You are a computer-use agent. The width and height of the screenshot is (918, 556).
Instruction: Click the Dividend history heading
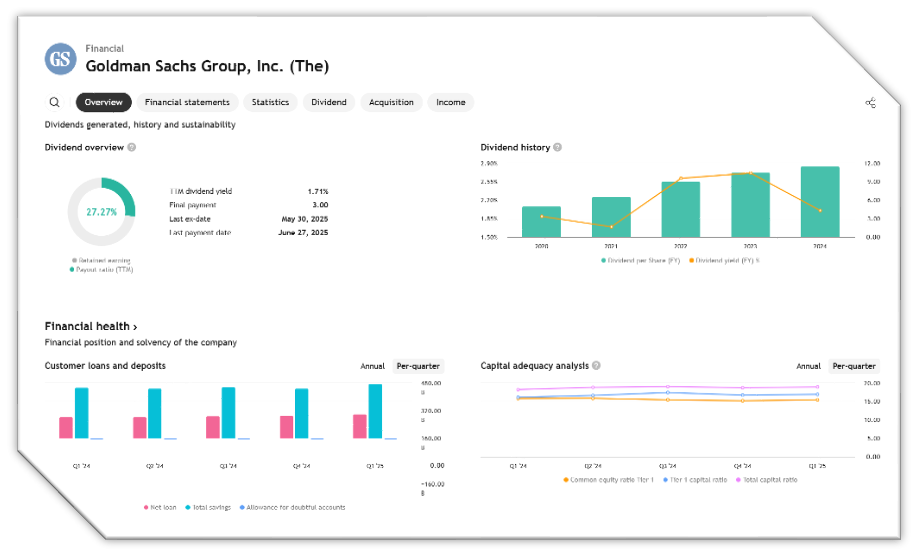[x=515, y=147]
